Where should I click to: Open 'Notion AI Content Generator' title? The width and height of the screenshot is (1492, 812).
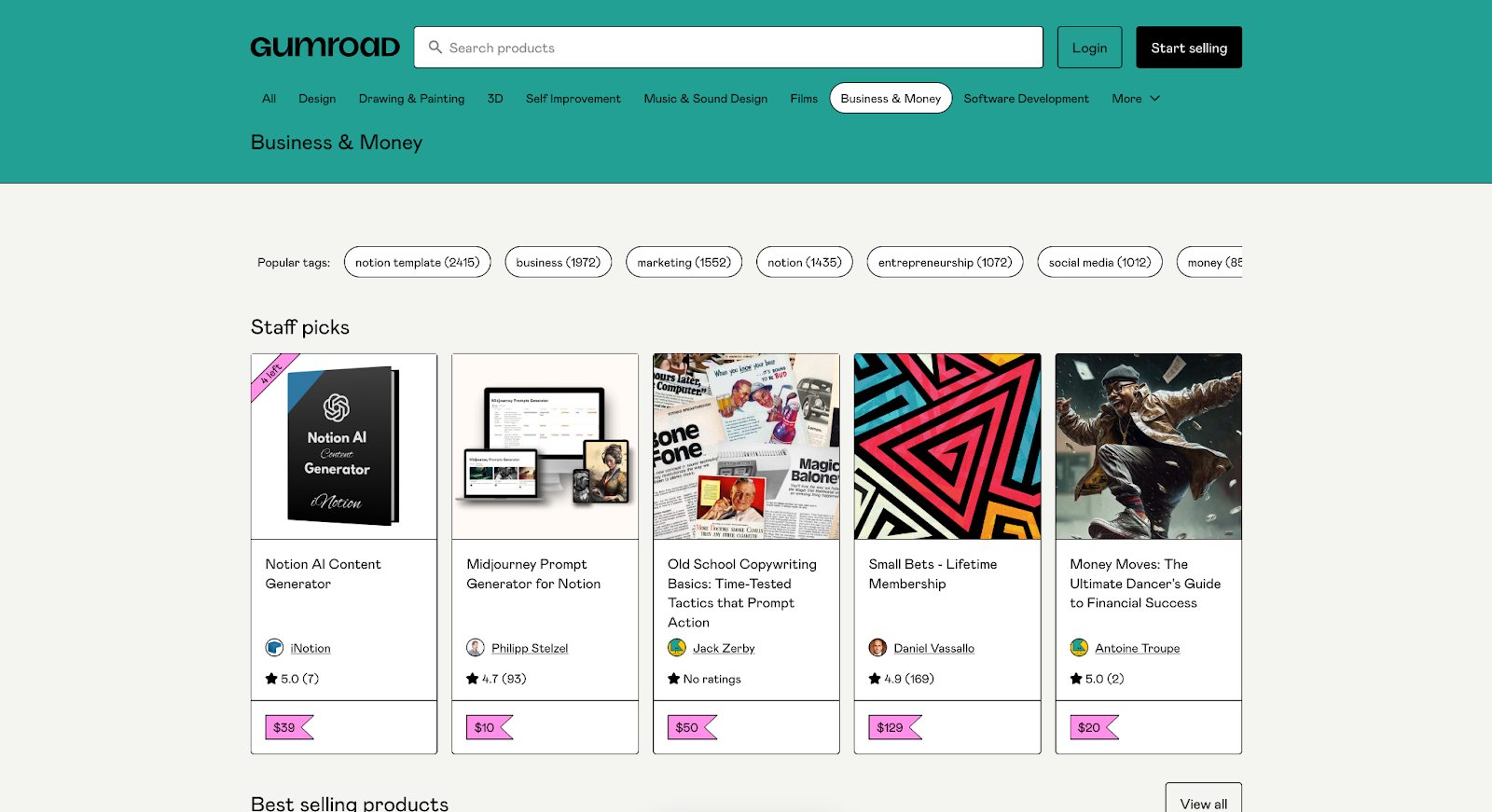tap(323, 574)
